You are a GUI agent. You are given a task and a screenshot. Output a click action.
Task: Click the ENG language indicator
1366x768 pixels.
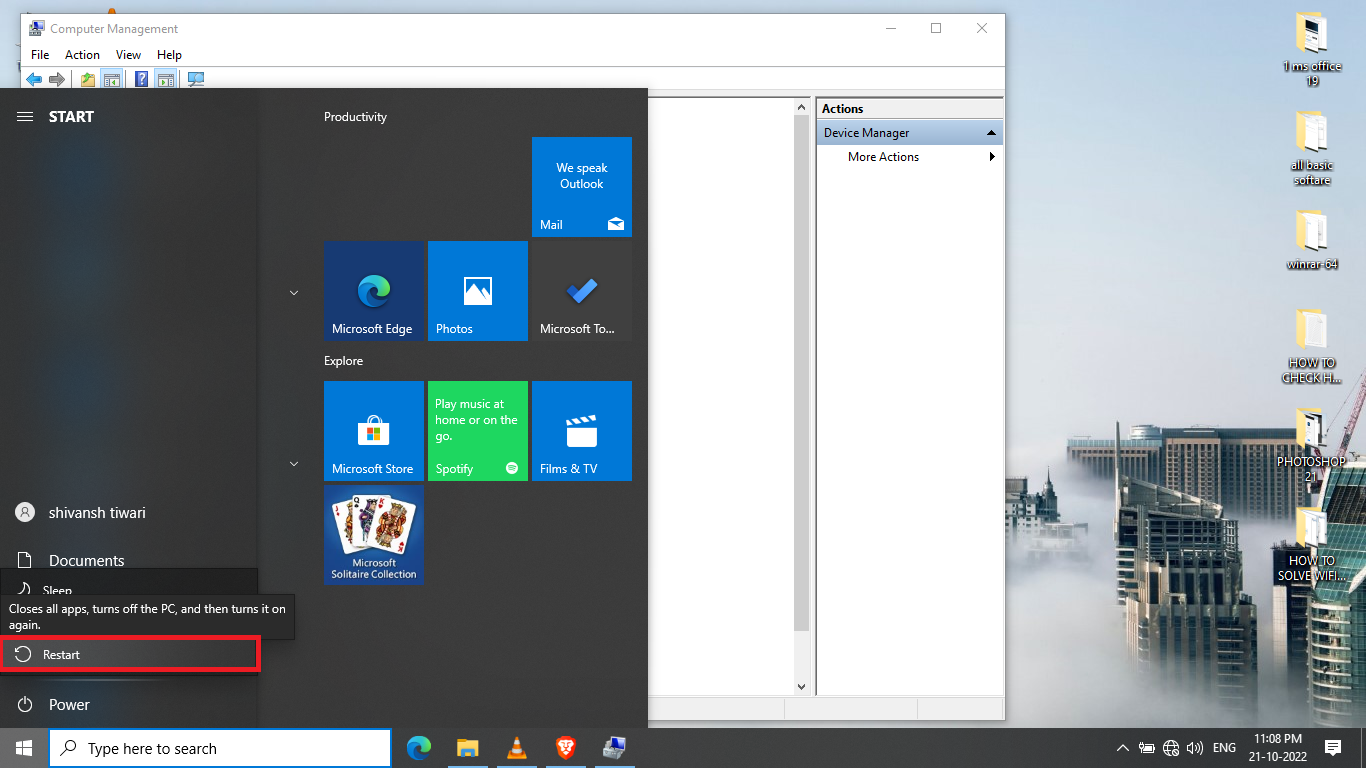1224,748
